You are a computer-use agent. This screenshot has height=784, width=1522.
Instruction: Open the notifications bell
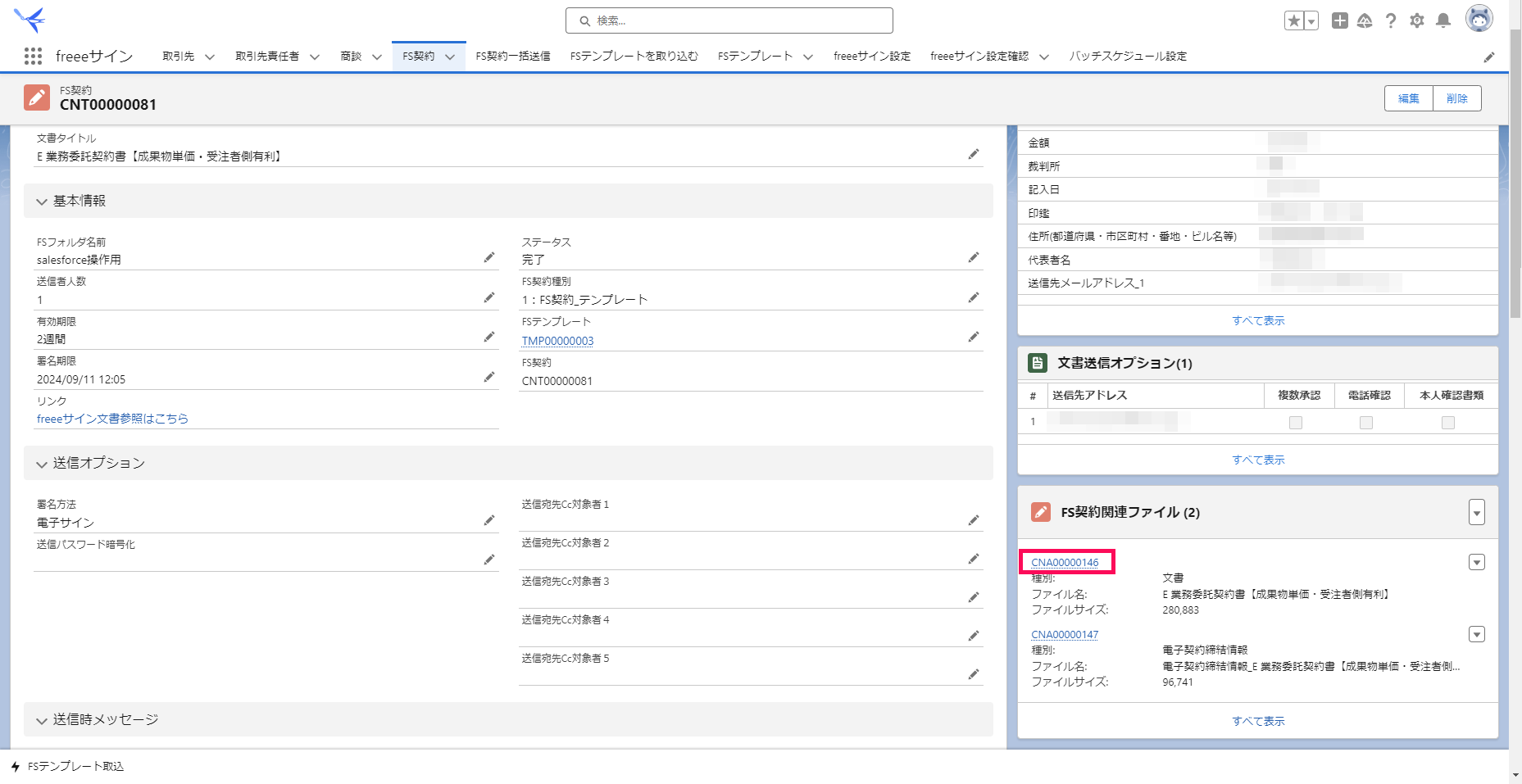tap(1443, 20)
